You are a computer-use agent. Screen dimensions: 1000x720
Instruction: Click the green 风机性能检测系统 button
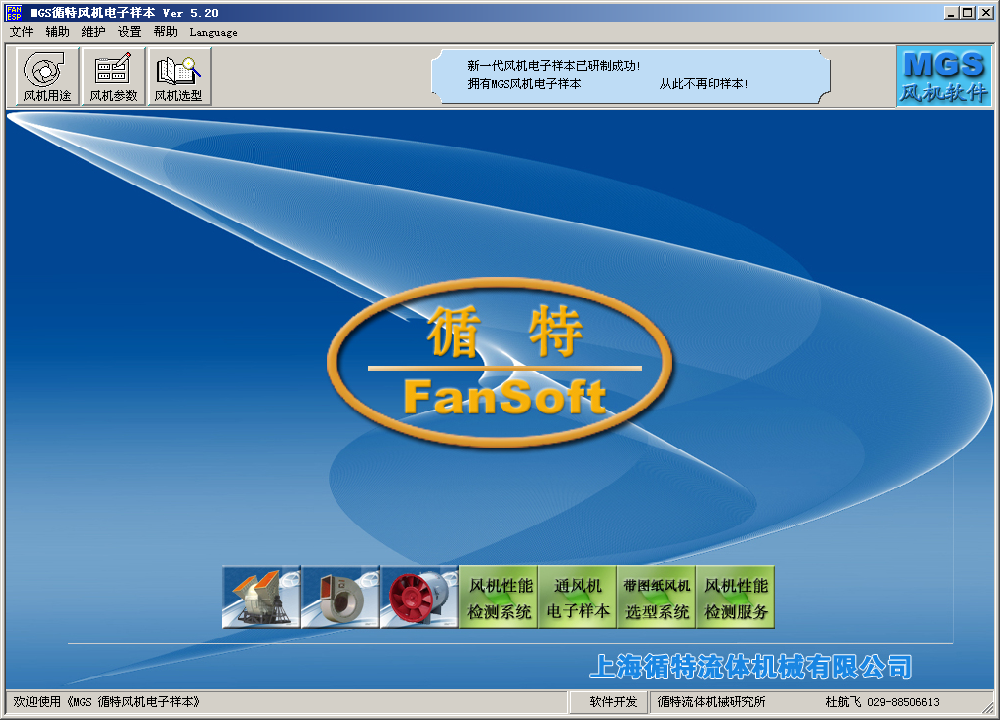pyautogui.click(x=499, y=597)
